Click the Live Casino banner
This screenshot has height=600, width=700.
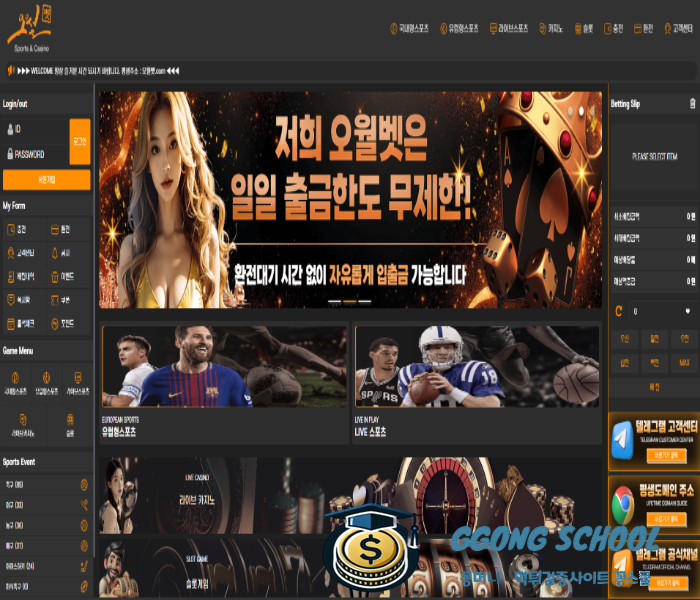tap(350, 497)
